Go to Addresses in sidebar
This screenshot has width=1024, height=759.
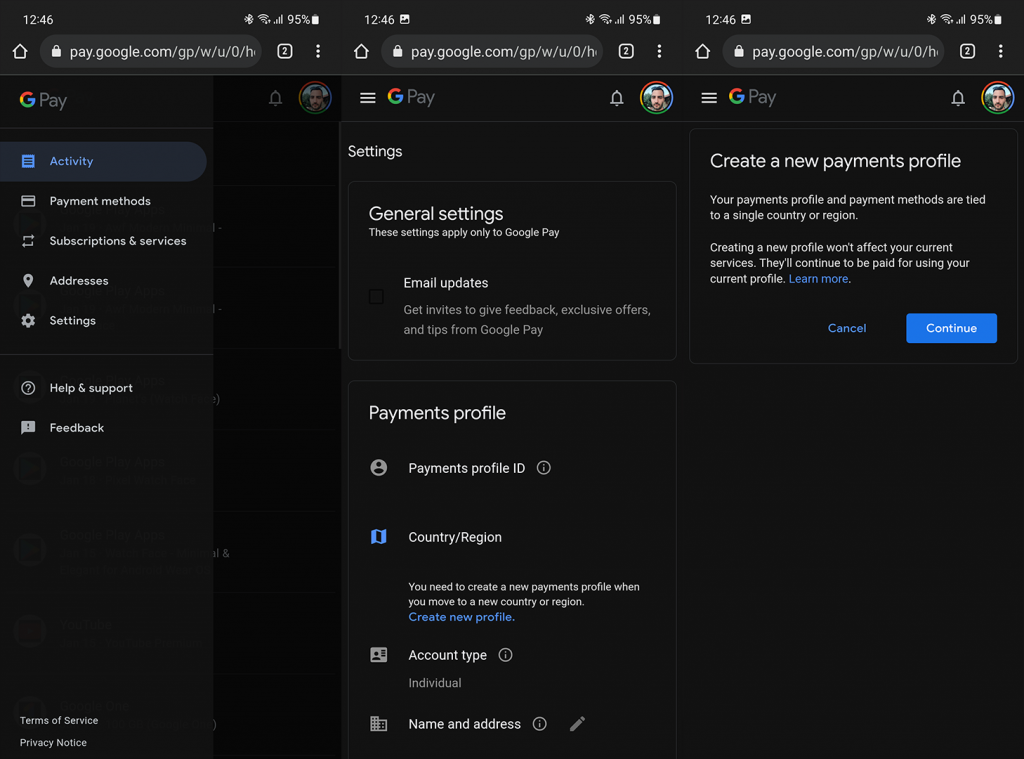click(x=79, y=281)
